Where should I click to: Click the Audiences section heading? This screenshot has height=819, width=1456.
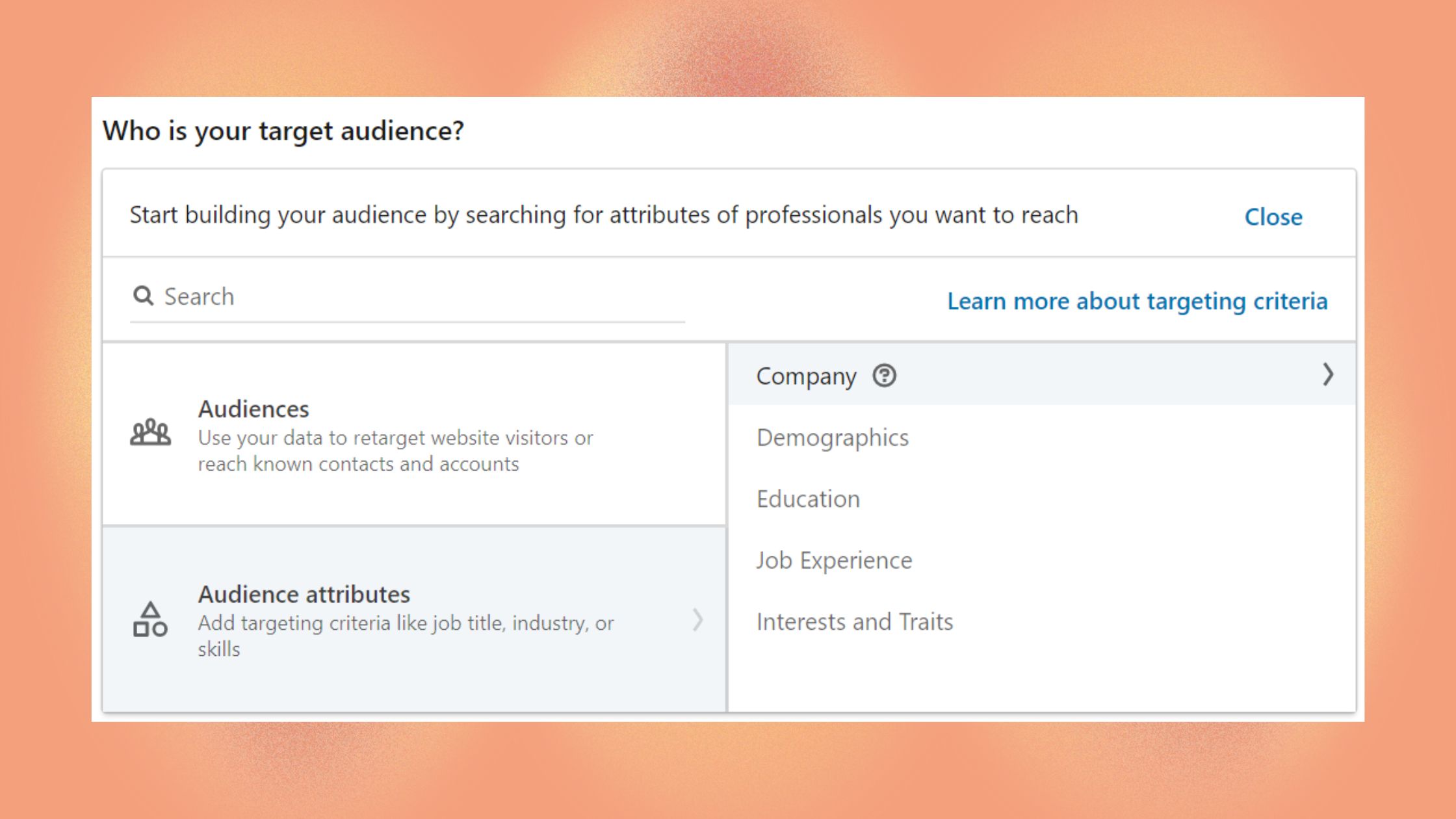tap(253, 409)
